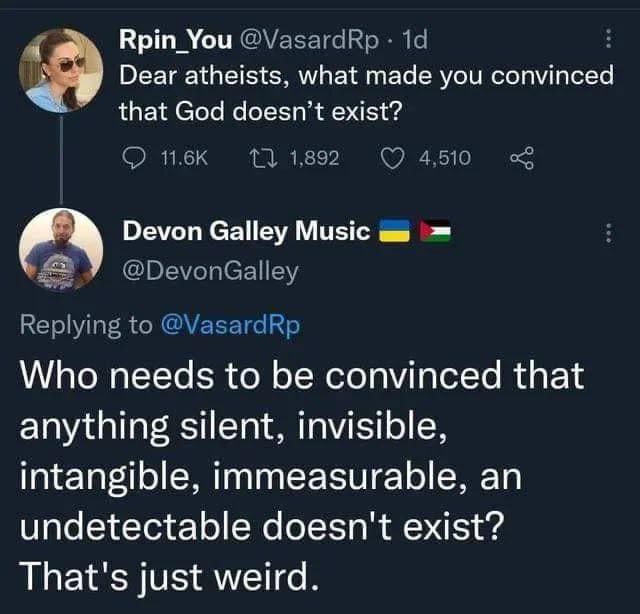Open the more options menu on Devon Galley's reply
This screenshot has width=640, height=614.
606,233
